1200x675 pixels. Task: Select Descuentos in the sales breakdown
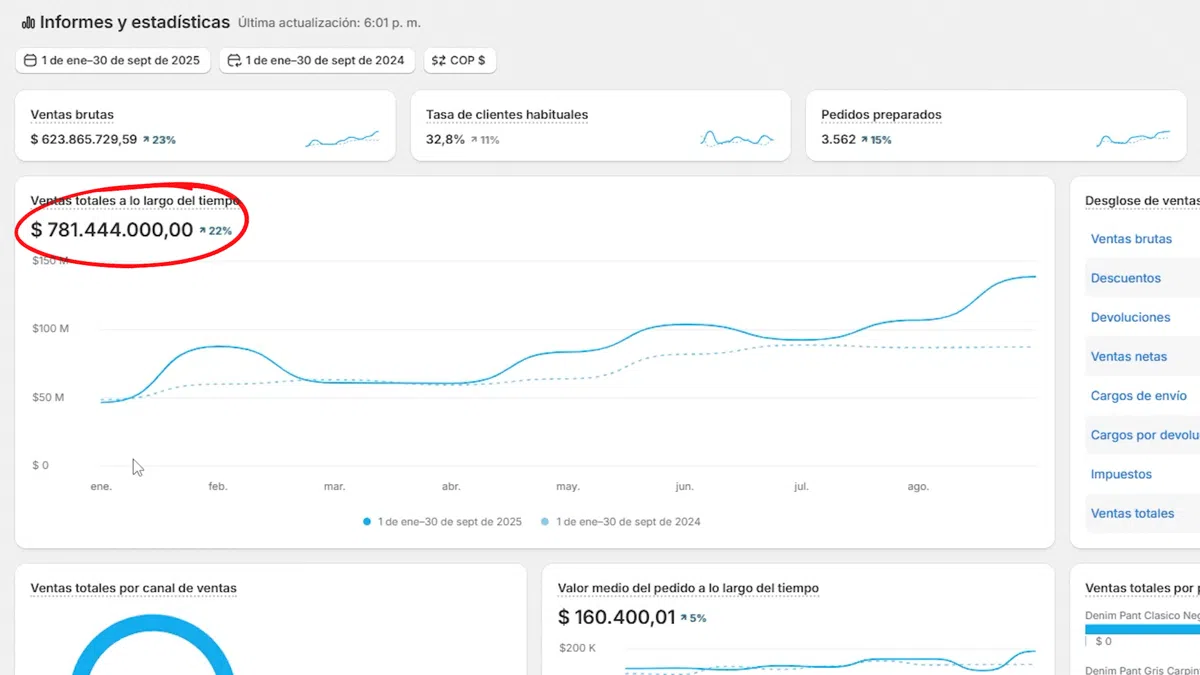[x=1125, y=278]
